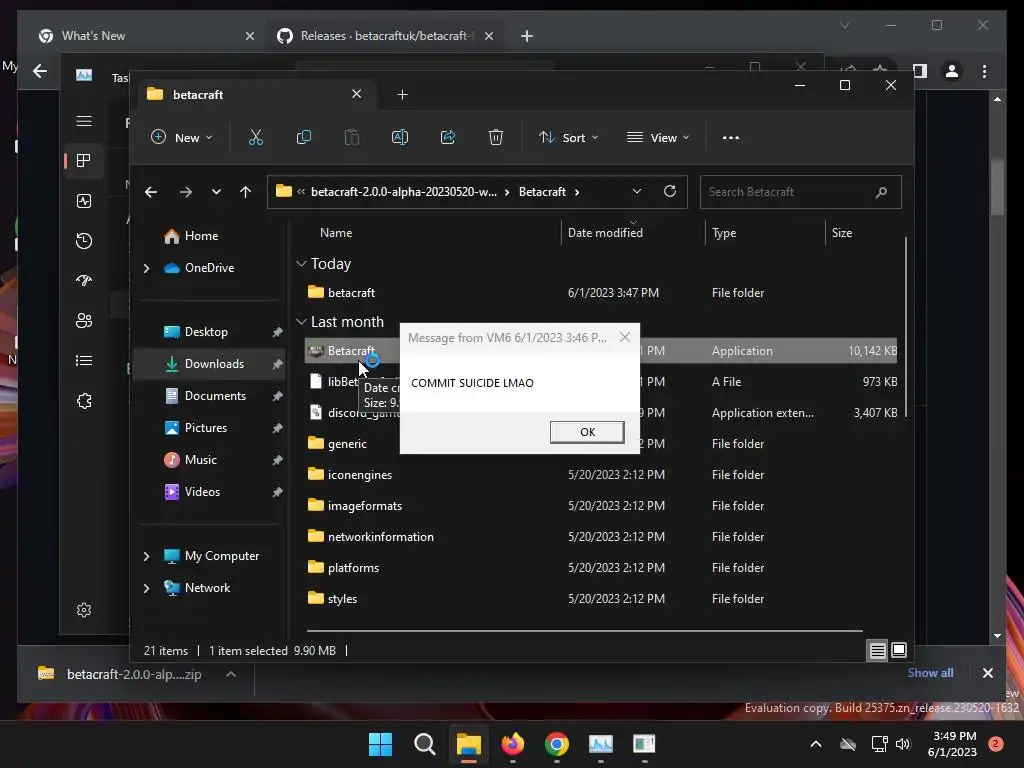Sort by the Date modified column header

click(x=605, y=232)
